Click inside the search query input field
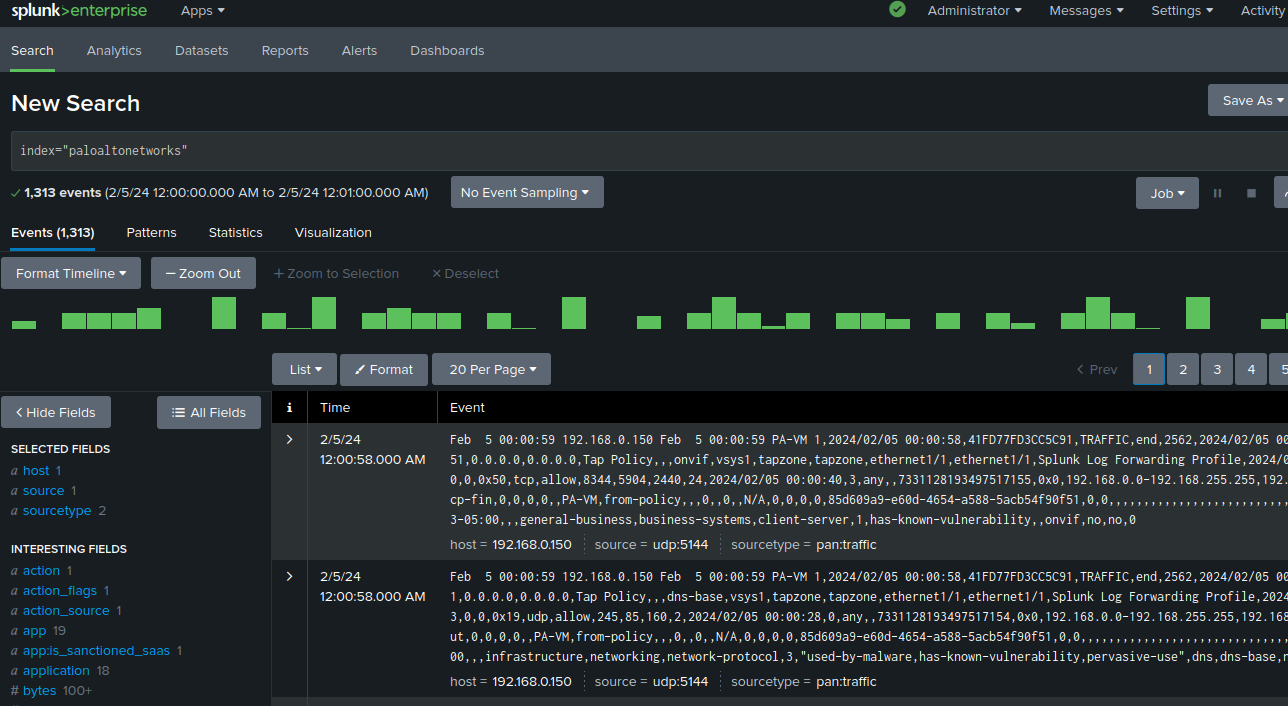The image size is (1288, 706). click(x=400, y=151)
